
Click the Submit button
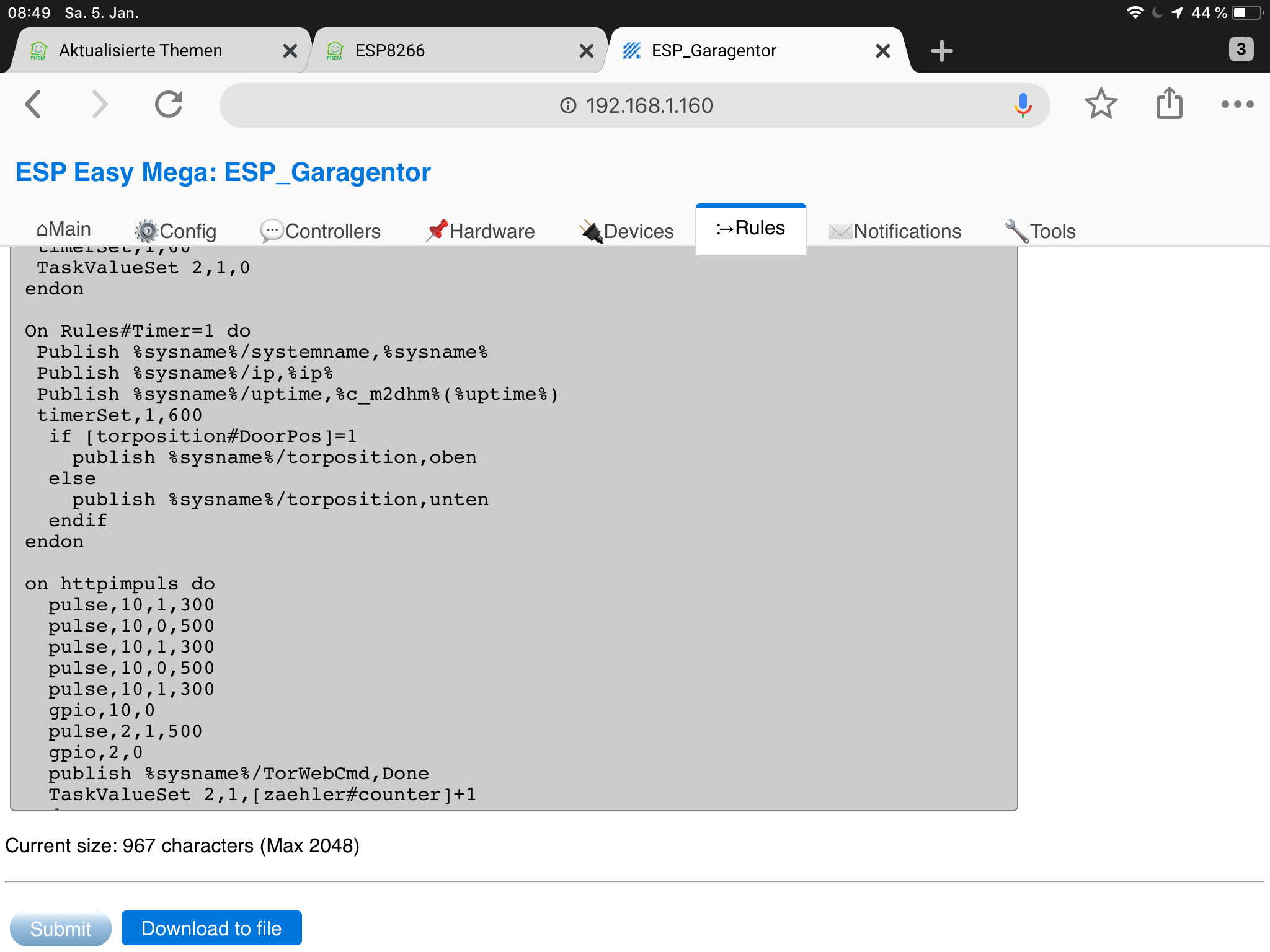coord(61,928)
